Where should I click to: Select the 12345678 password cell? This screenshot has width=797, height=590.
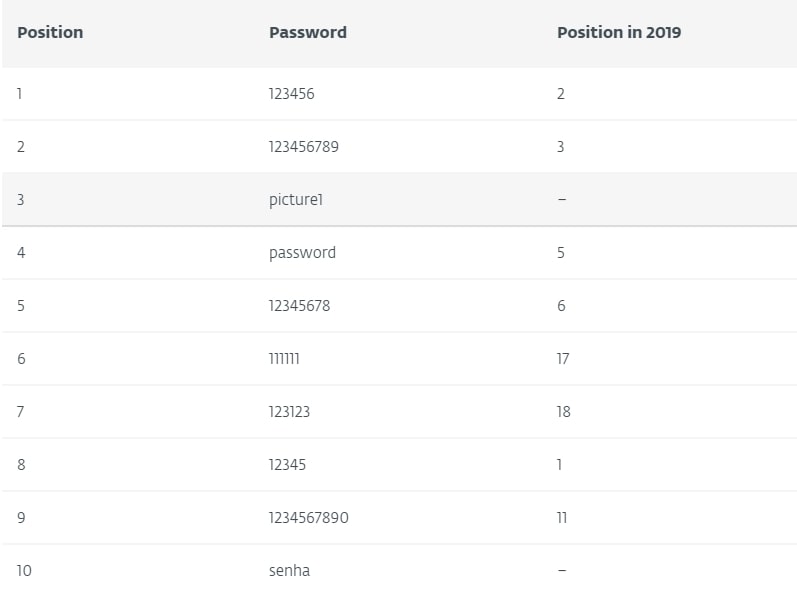coord(299,306)
